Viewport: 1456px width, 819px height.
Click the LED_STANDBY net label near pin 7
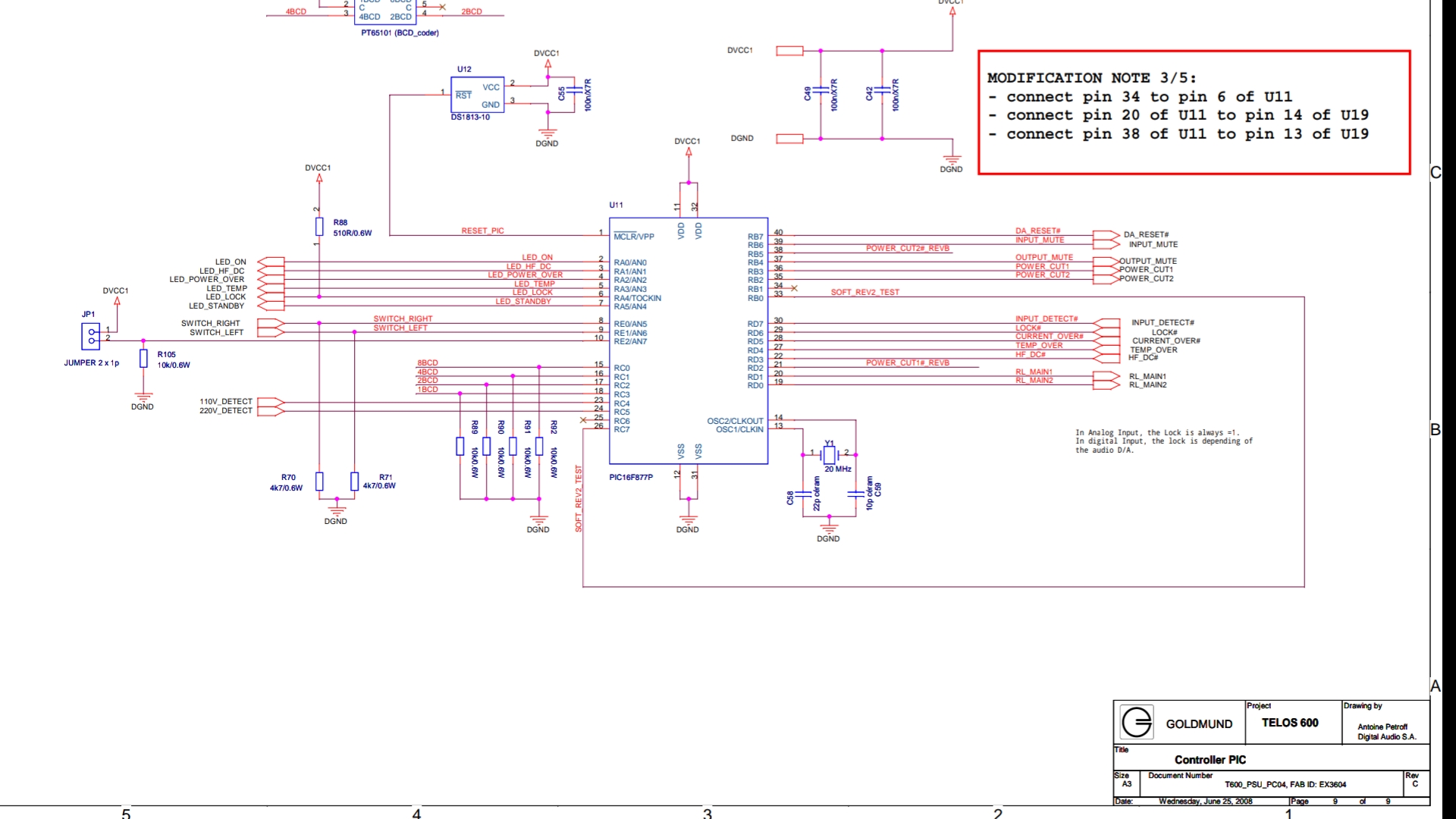pyautogui.click(x=523, y=301)
